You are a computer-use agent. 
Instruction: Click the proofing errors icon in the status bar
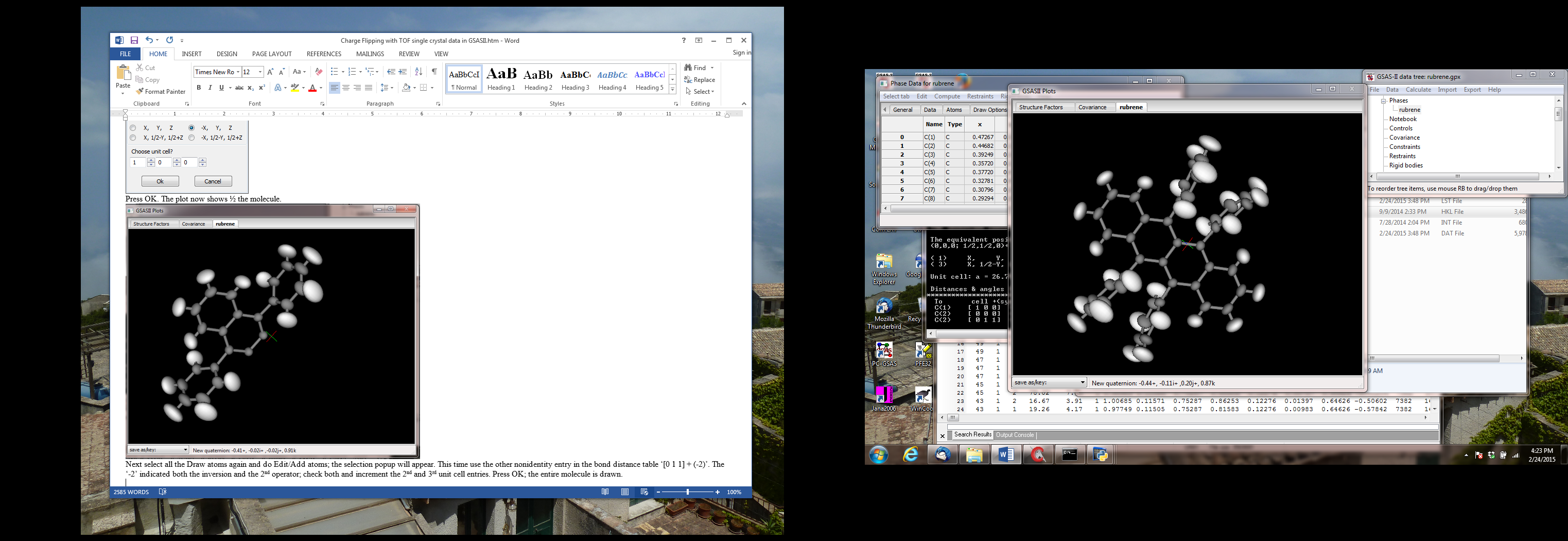(163, 492)
